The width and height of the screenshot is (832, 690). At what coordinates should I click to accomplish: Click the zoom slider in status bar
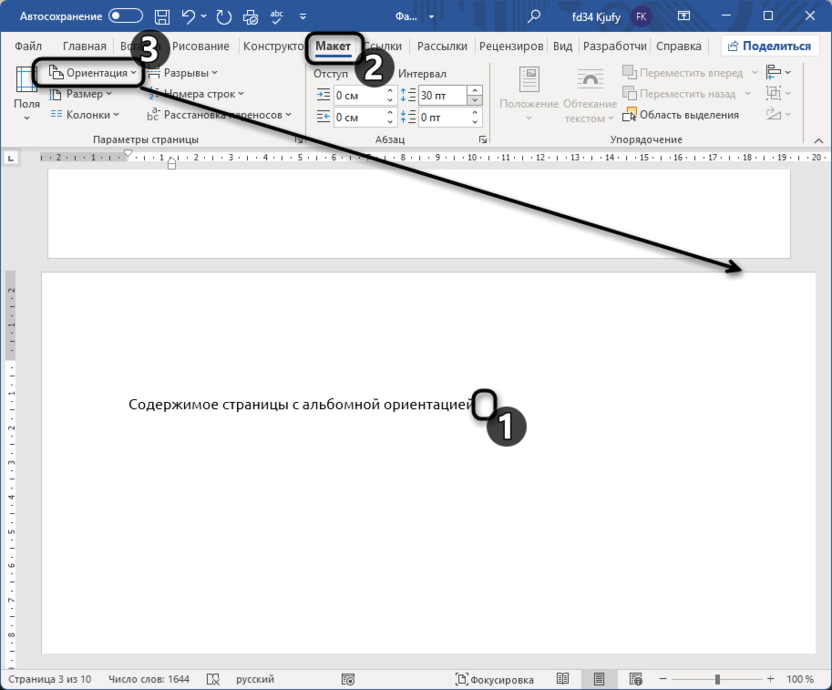tap(719, 678)
